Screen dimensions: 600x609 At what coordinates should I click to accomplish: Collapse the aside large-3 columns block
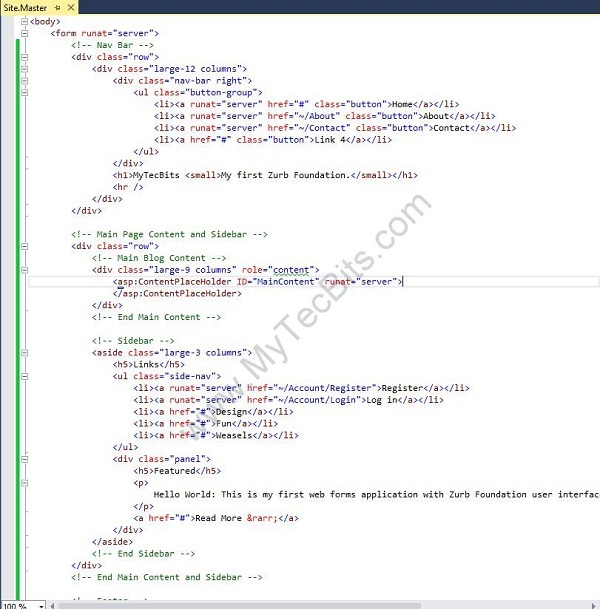coord(24,353)
